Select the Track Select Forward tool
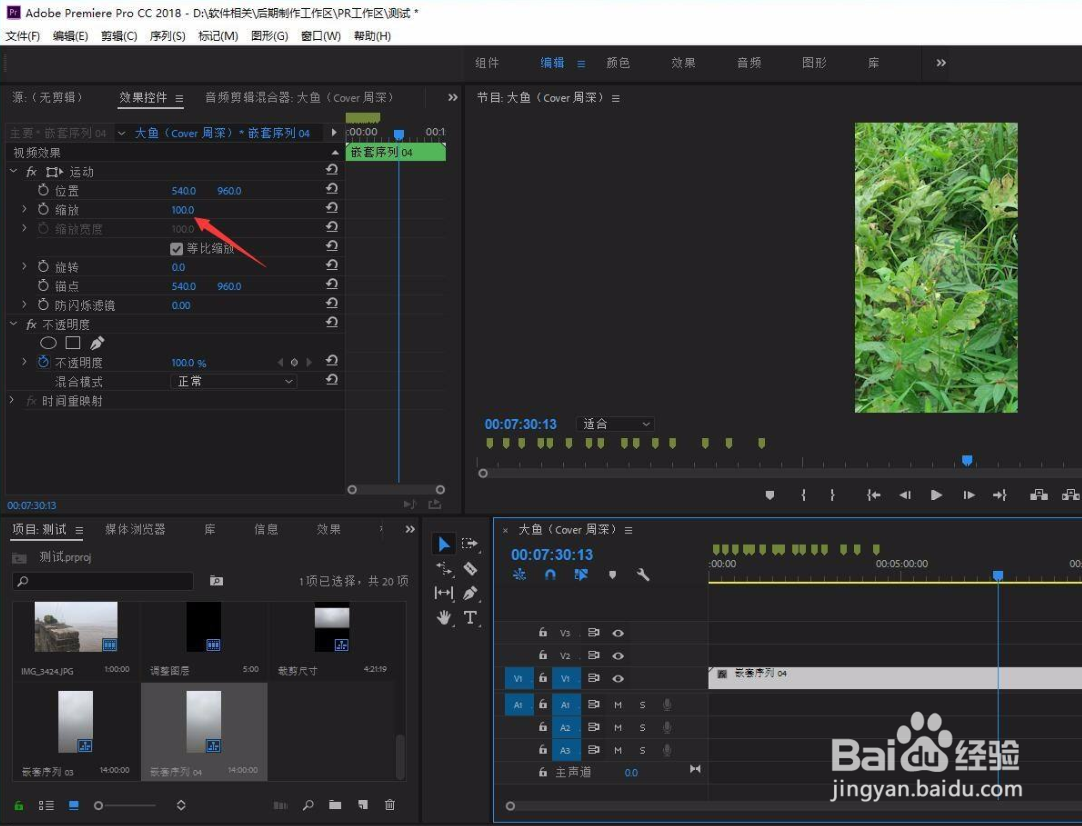The image size is (1082, 826). click(x=470, y=544)
